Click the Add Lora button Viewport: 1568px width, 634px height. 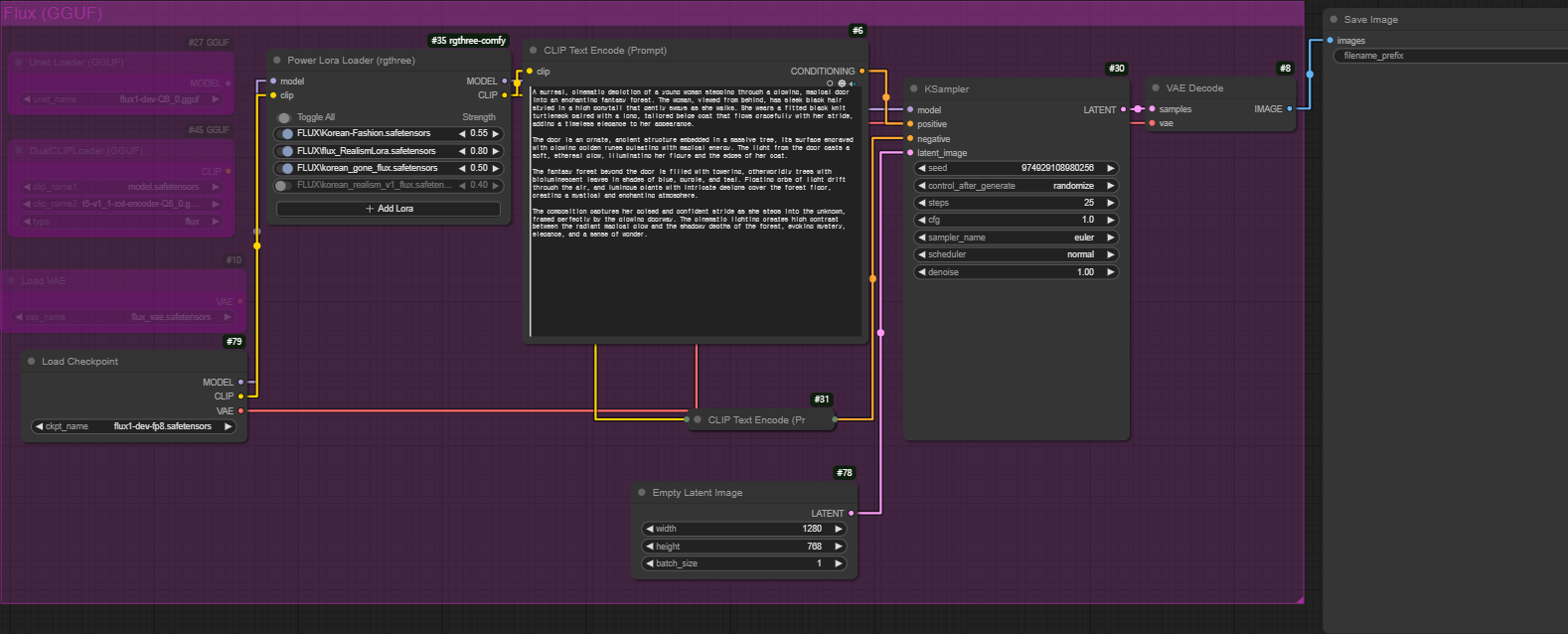point(389,209)
